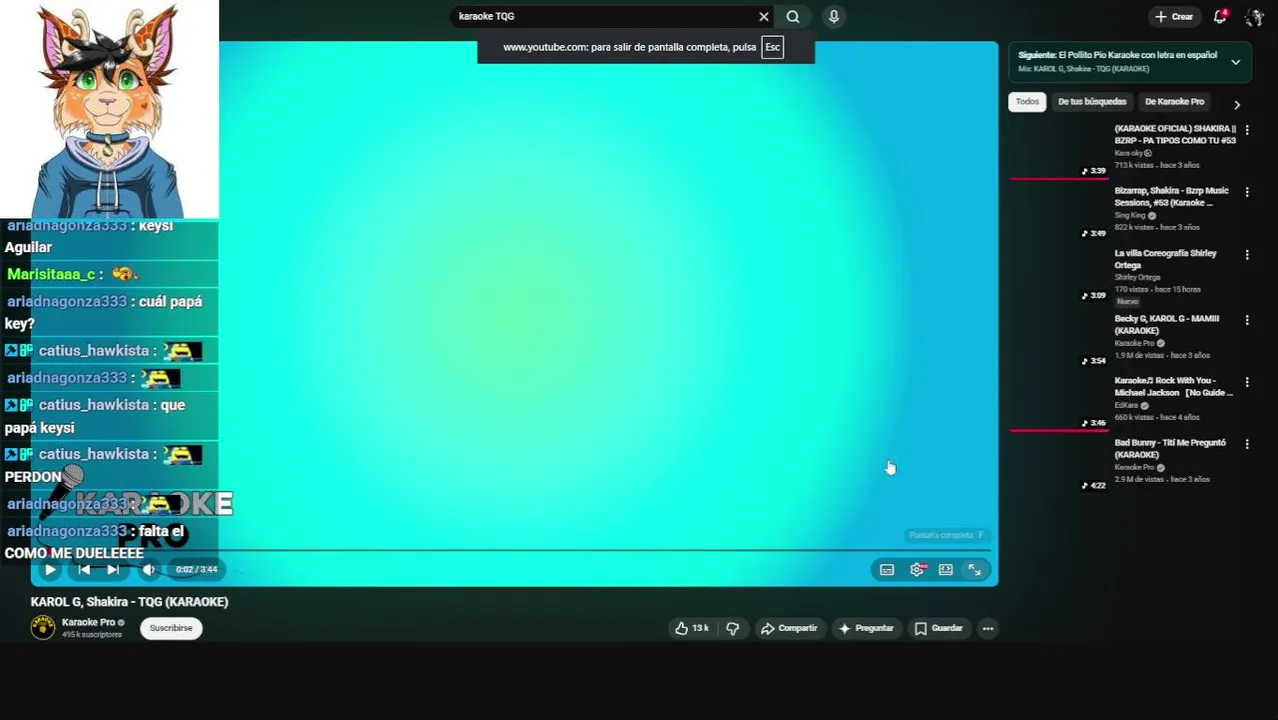The image size is (1278, 720).
Task: Click the EdKara channel name
Action: coord(1126,405)
